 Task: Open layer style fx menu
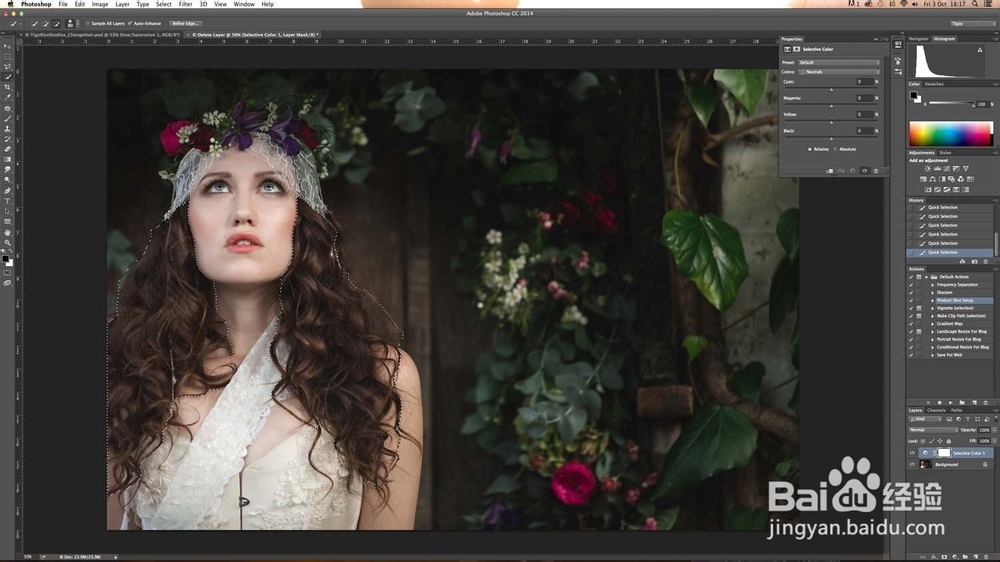tap(934, 557)
